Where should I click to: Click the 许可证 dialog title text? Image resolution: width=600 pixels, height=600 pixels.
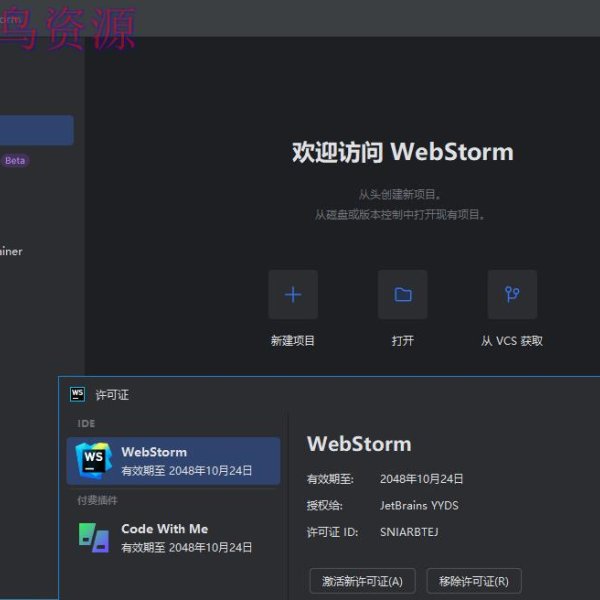(x=112, y=395)
